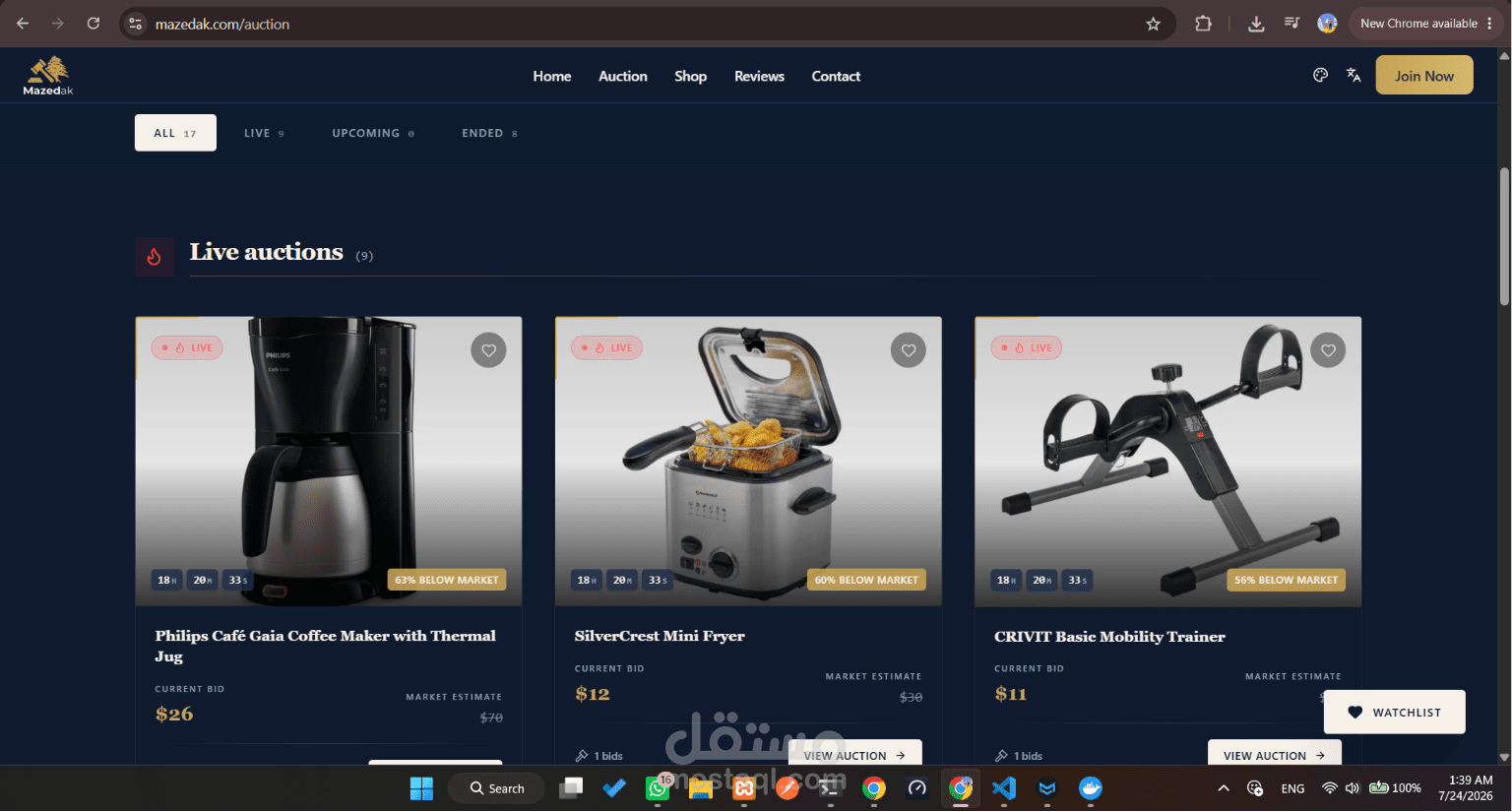Favorite the SilverCrest Mini Fryer with heart
The height and width of the screenshot is (812, 1512).
(x=909, y=349)
